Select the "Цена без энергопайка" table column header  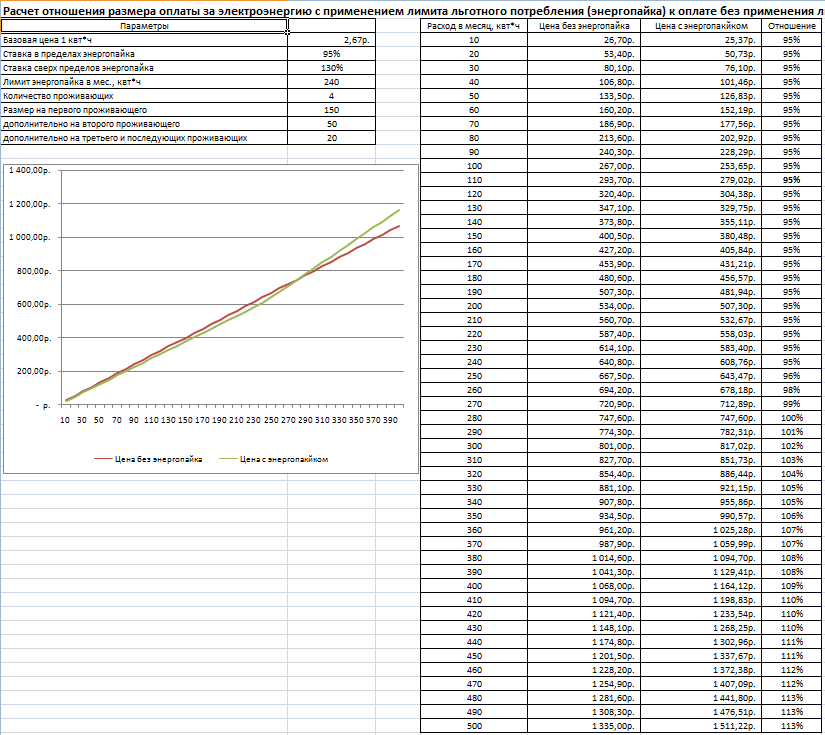[584, 26]
